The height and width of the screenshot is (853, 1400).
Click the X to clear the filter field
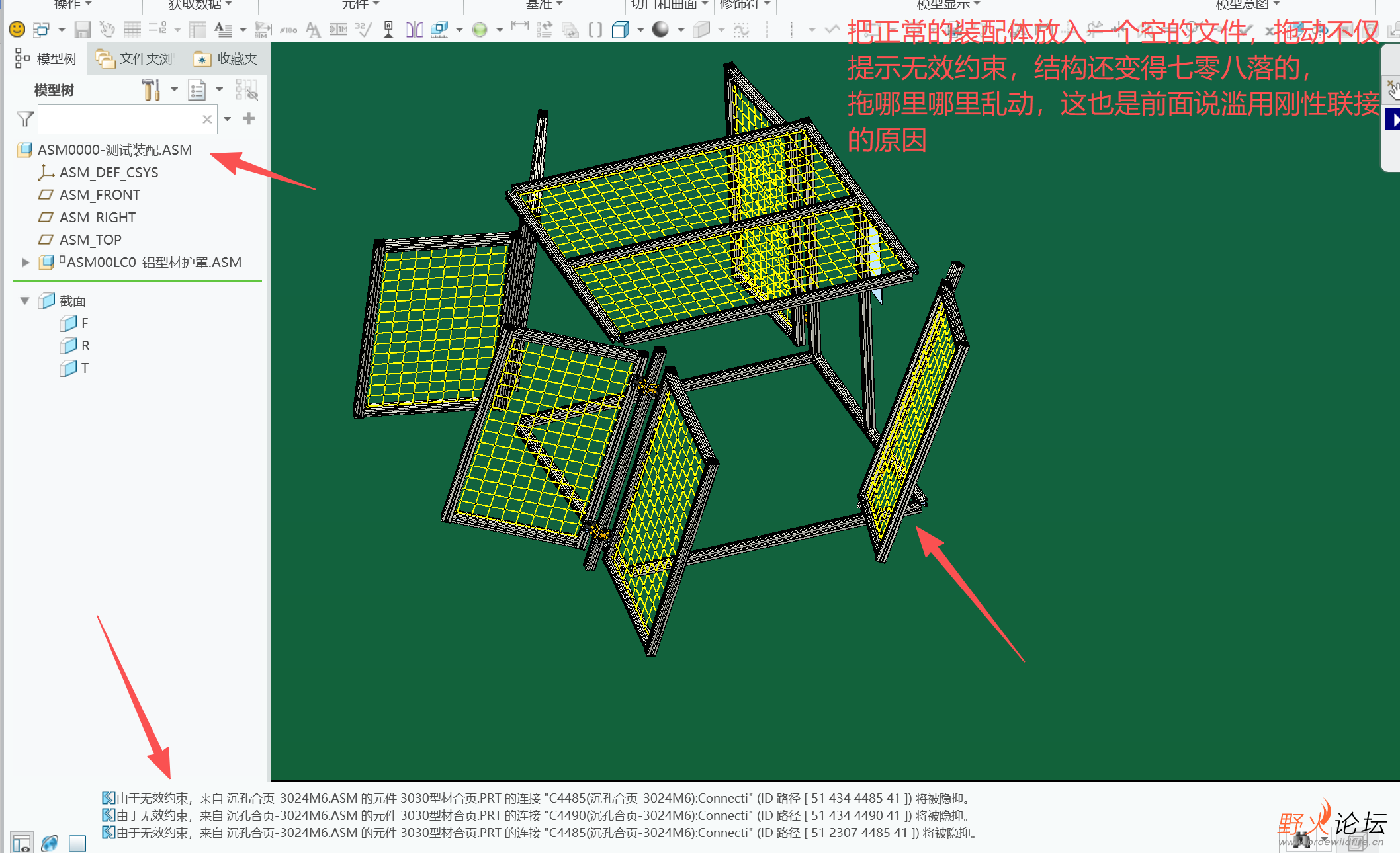(207, 119)
